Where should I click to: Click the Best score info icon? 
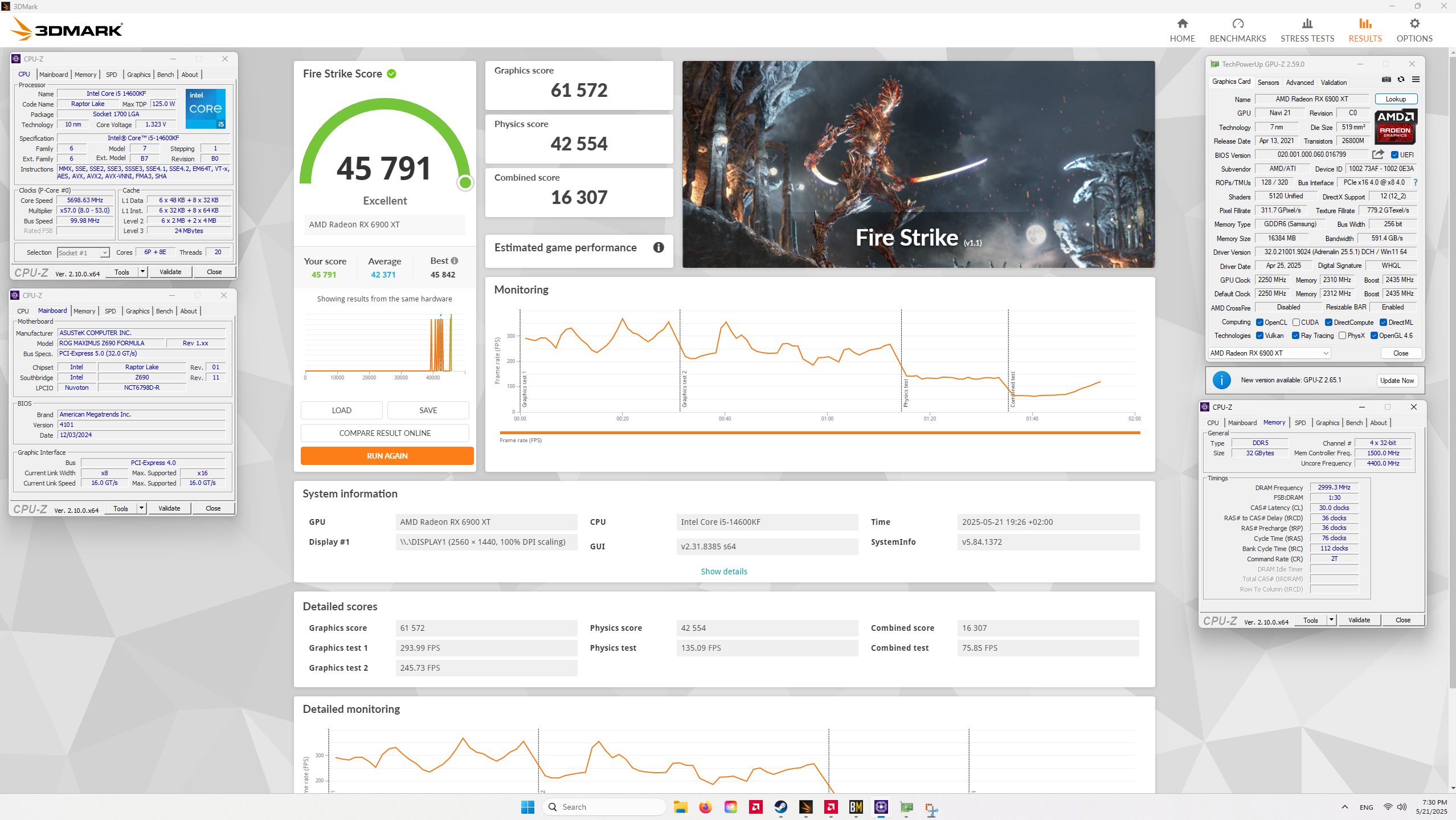[x=454, y=261]
